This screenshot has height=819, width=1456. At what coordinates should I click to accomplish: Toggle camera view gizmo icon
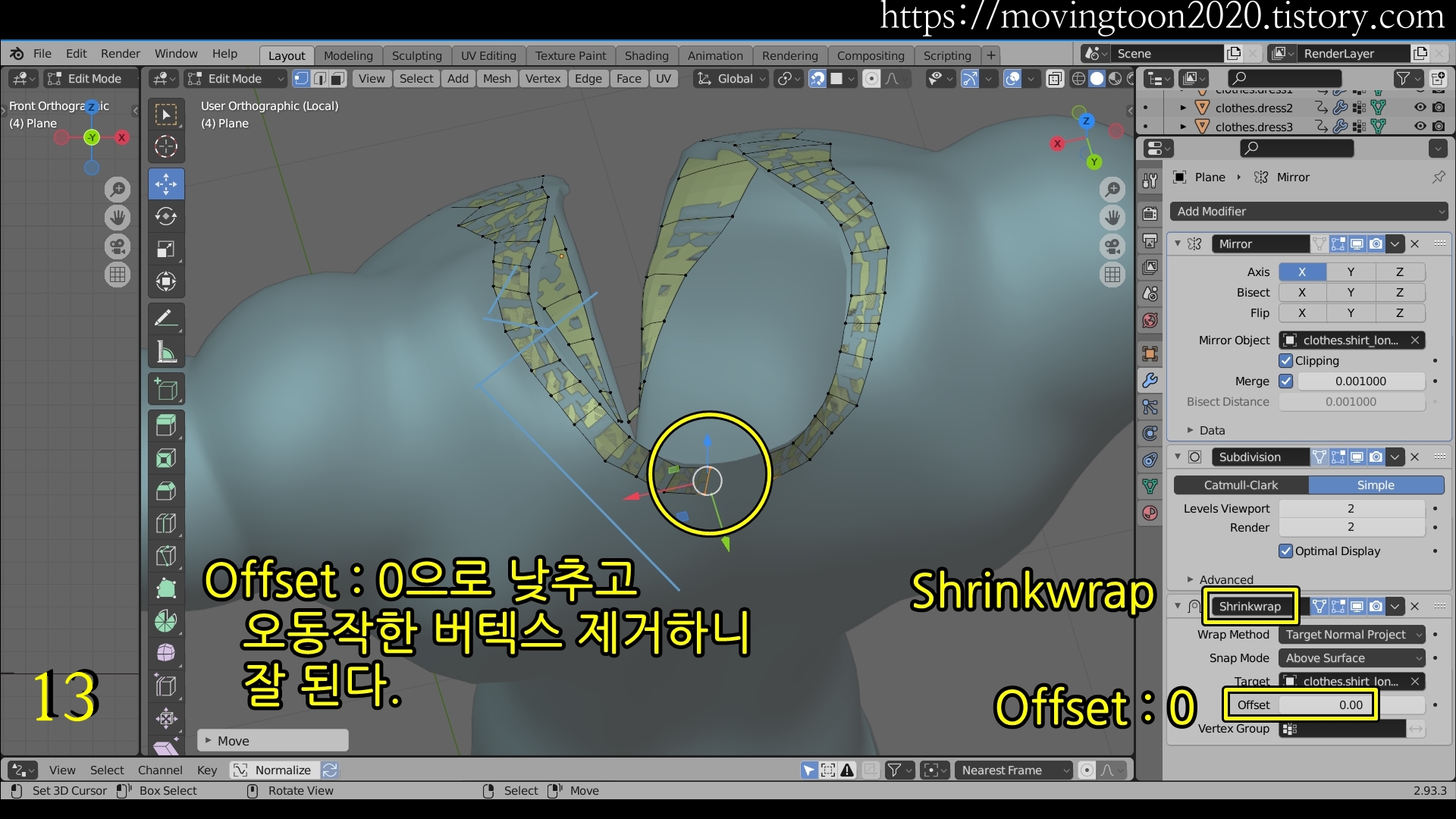click(x=1112, y=246)
